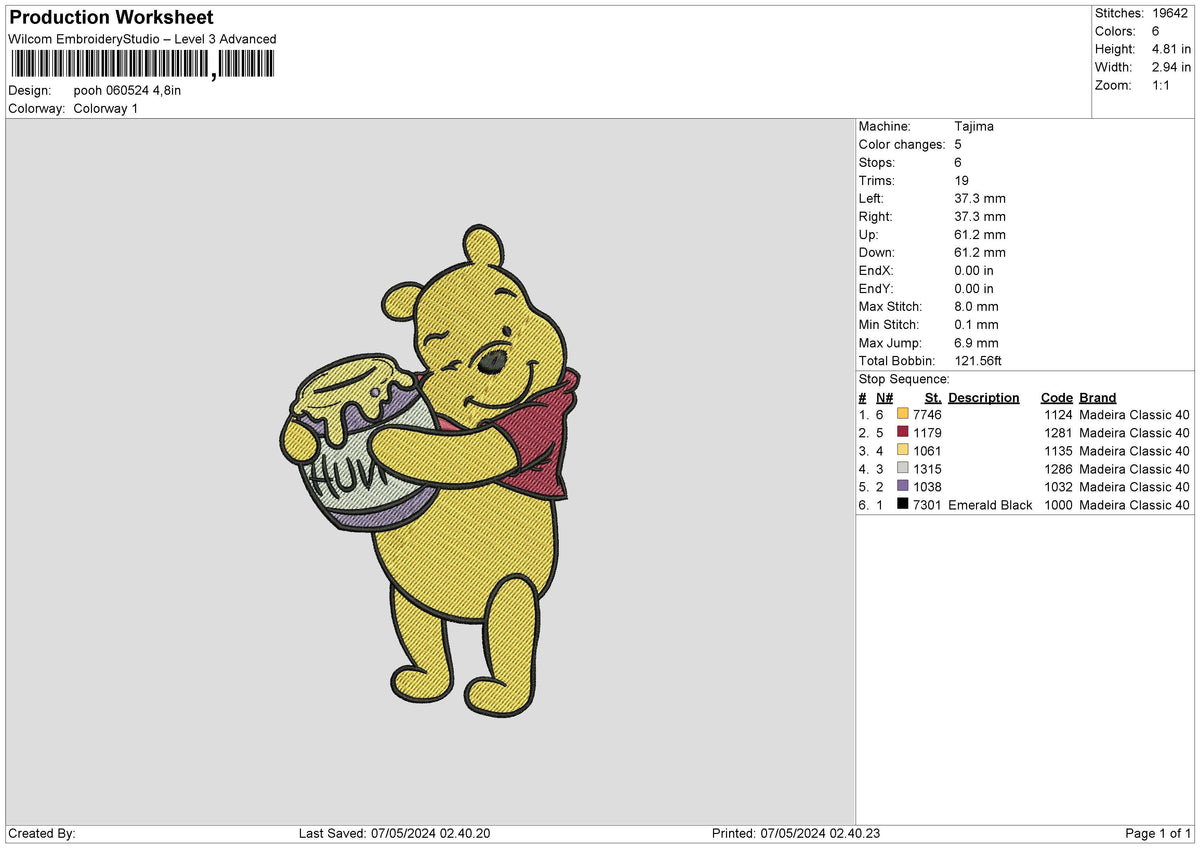Select the Height value 4.81 in

pos(1171,49)
